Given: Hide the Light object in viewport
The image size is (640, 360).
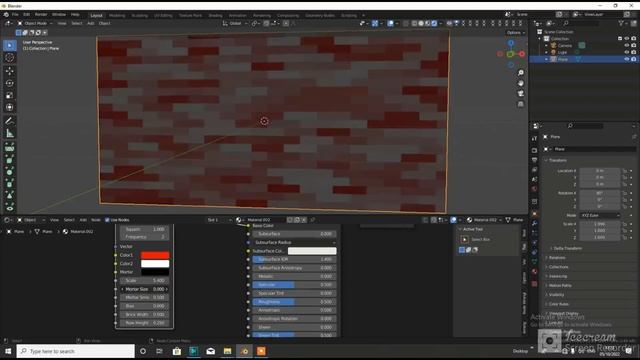Looking at the screenshot, I should 627,52.
